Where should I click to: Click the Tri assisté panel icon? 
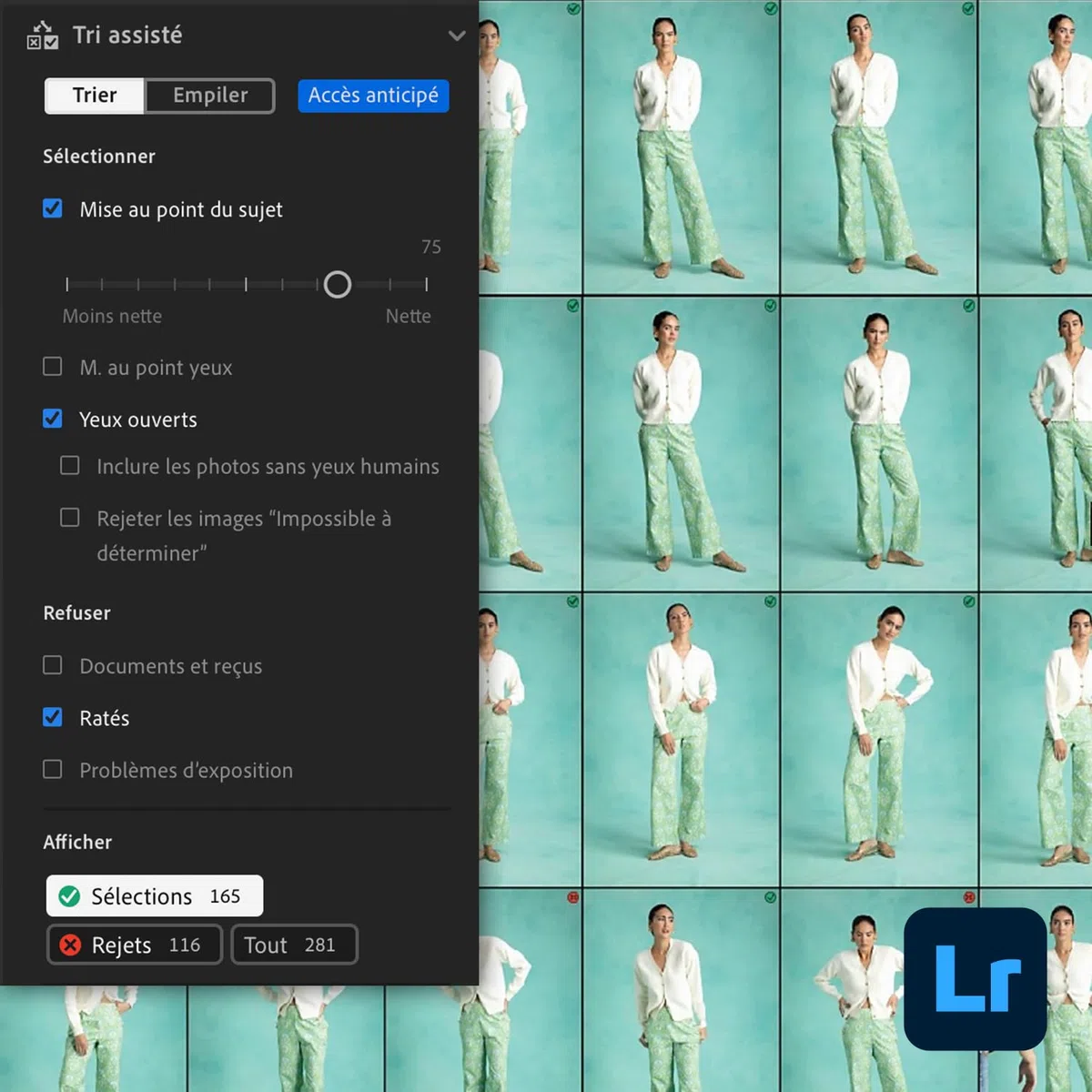coord(42,35)
